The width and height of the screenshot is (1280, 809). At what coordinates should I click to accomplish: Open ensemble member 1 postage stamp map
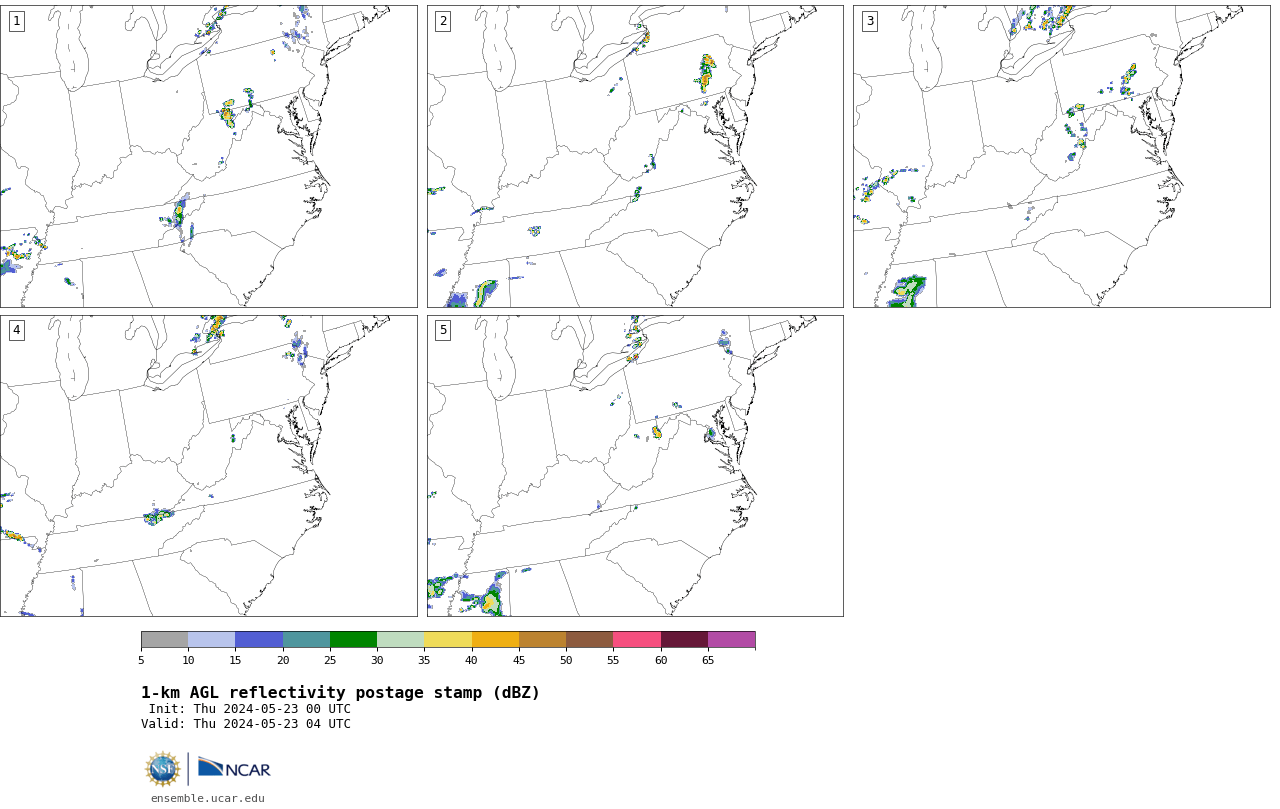tap(208, 156)
